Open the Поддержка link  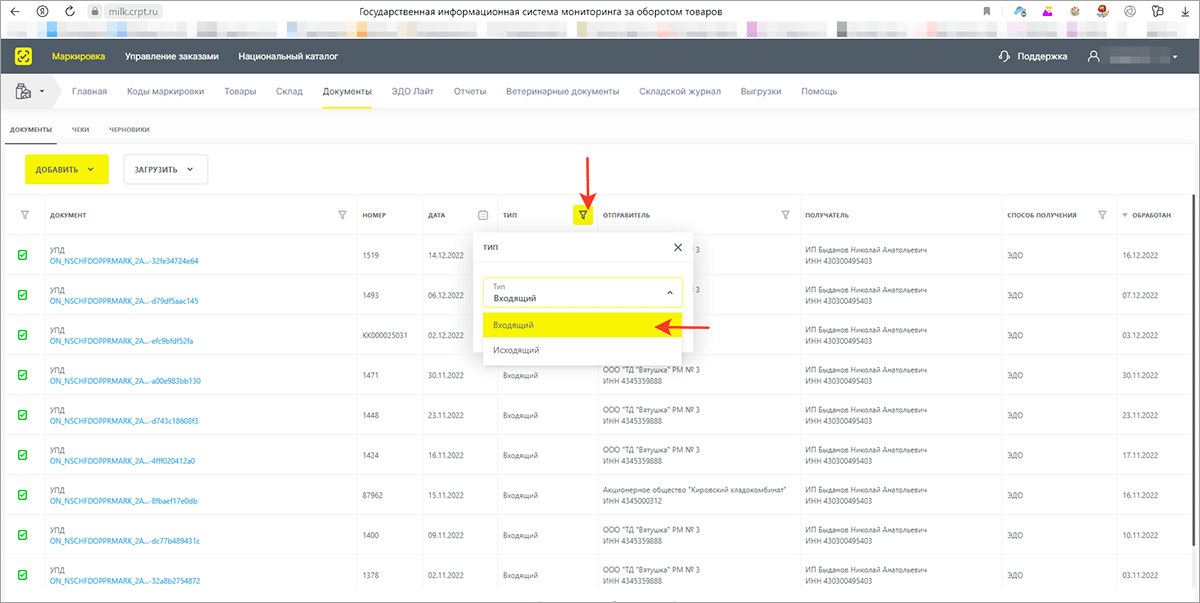coord(1042,57)
